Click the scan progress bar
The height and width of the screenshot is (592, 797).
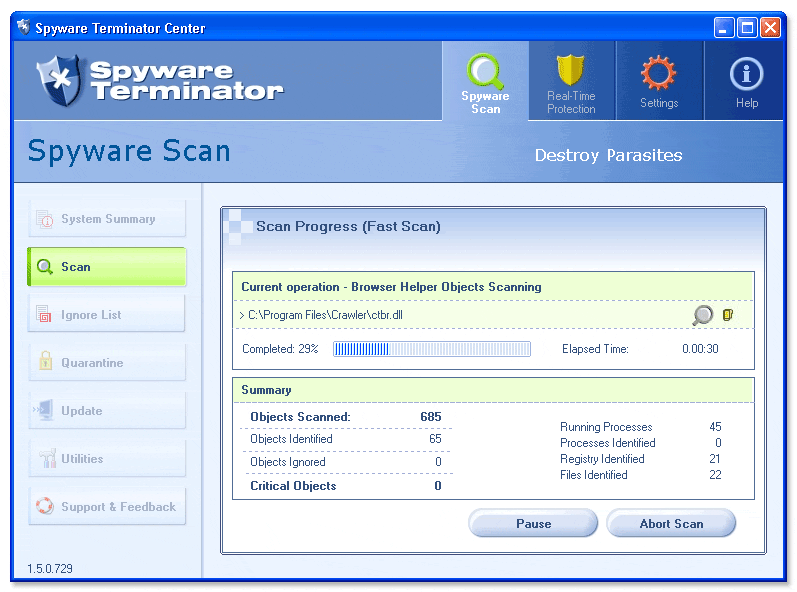431,349
